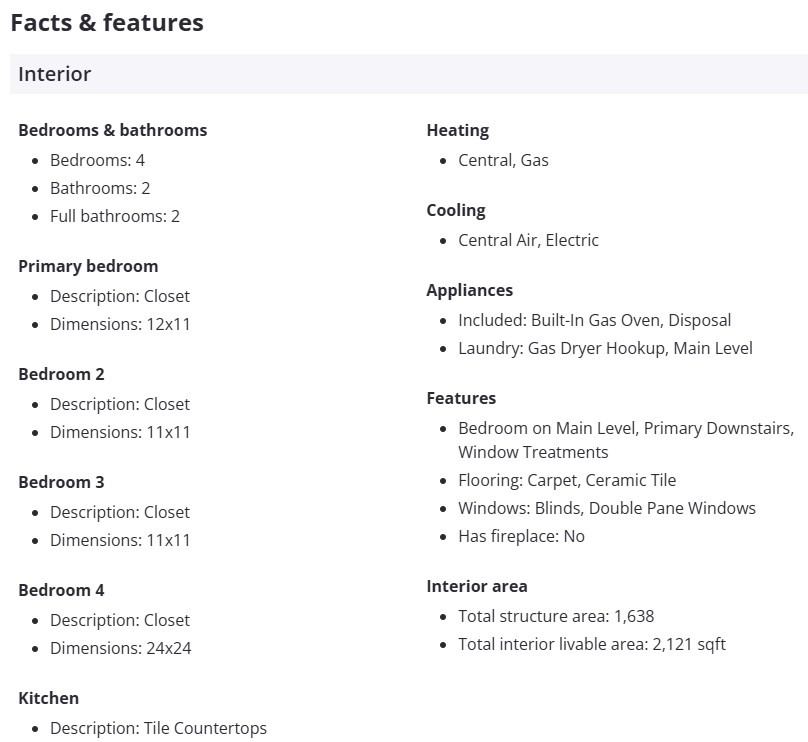Select the Kitchen subheading
Viewport: 808px width, 742px height.
tap(48, 698)
